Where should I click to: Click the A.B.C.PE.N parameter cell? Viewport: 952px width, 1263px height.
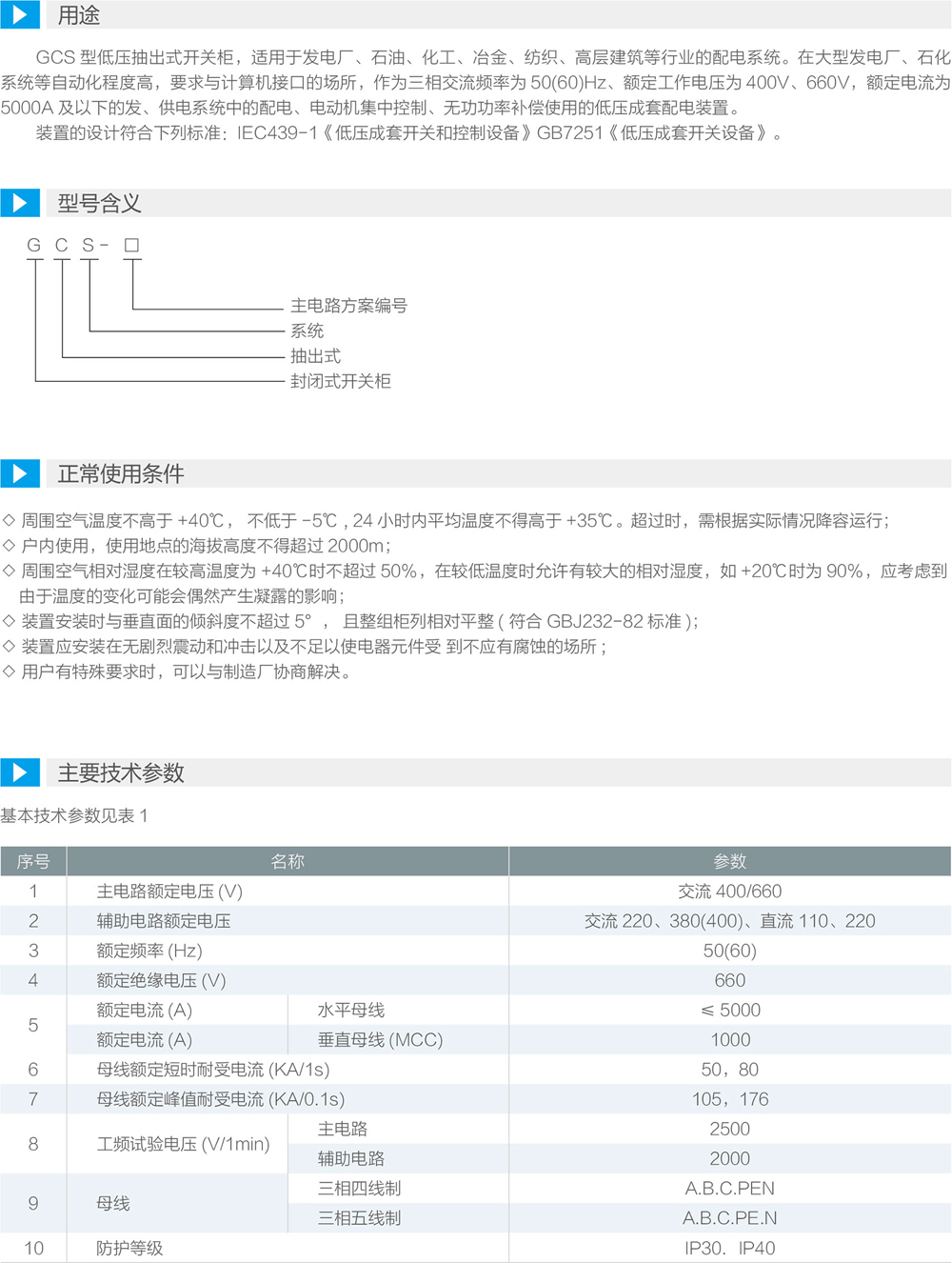729,1218
